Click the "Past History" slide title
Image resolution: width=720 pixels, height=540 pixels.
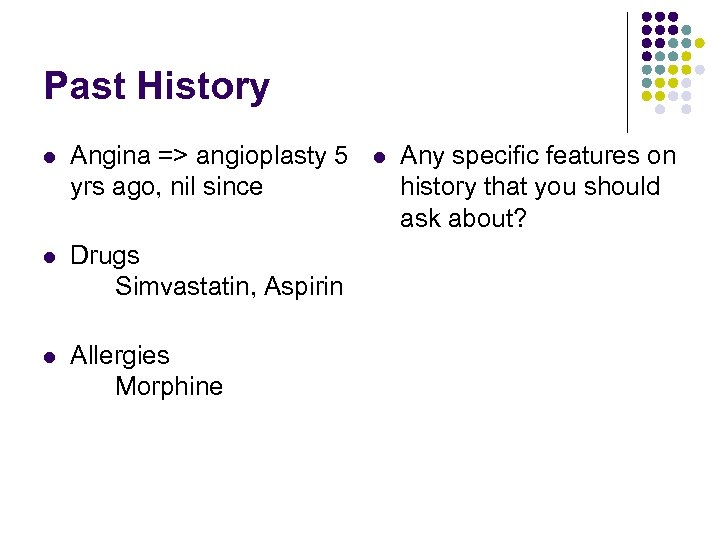tap(156, 86)
